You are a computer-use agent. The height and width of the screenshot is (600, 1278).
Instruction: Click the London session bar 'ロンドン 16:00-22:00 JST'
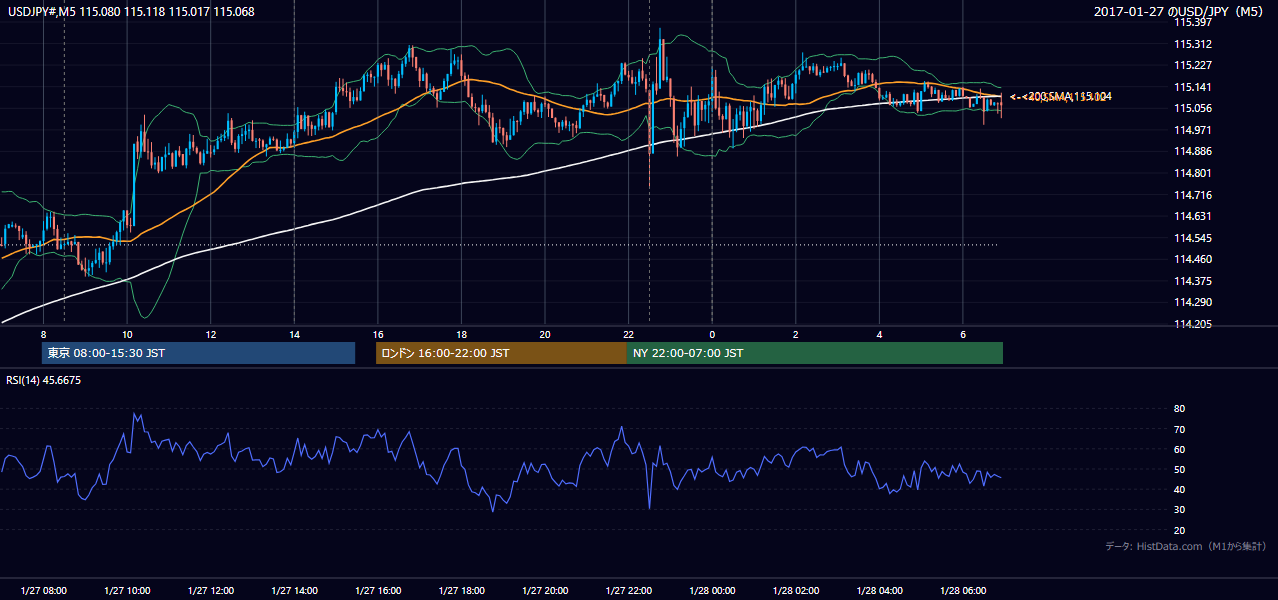tap(501, 353)
